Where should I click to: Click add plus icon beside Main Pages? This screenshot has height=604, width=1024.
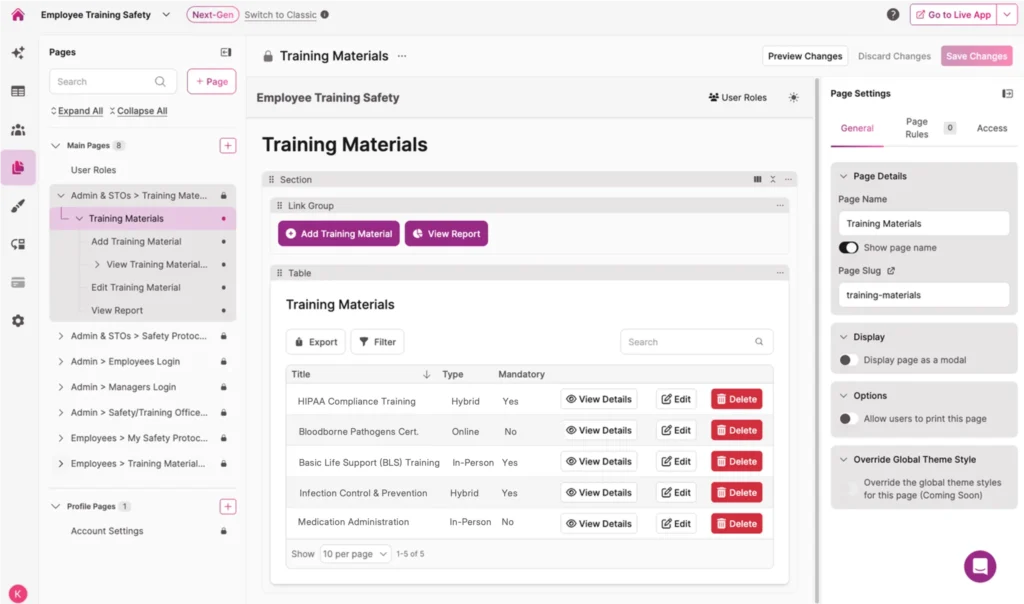click(228, 146)
